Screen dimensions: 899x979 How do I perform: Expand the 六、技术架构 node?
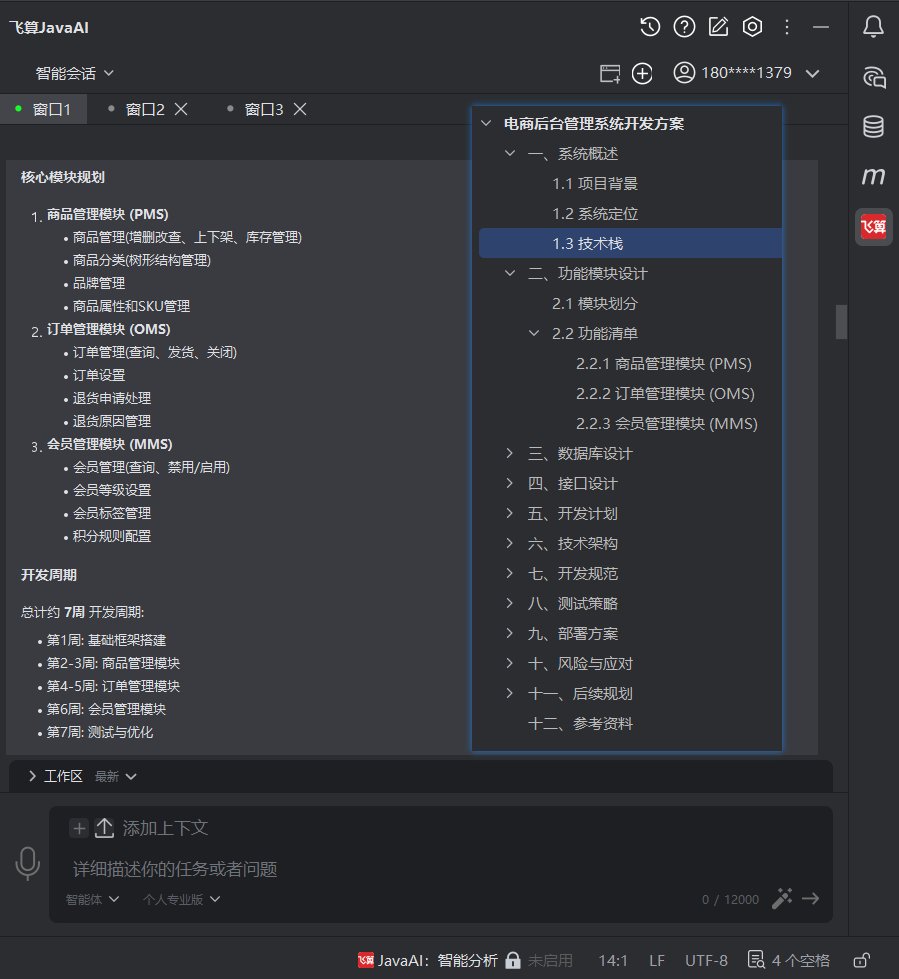510,543
